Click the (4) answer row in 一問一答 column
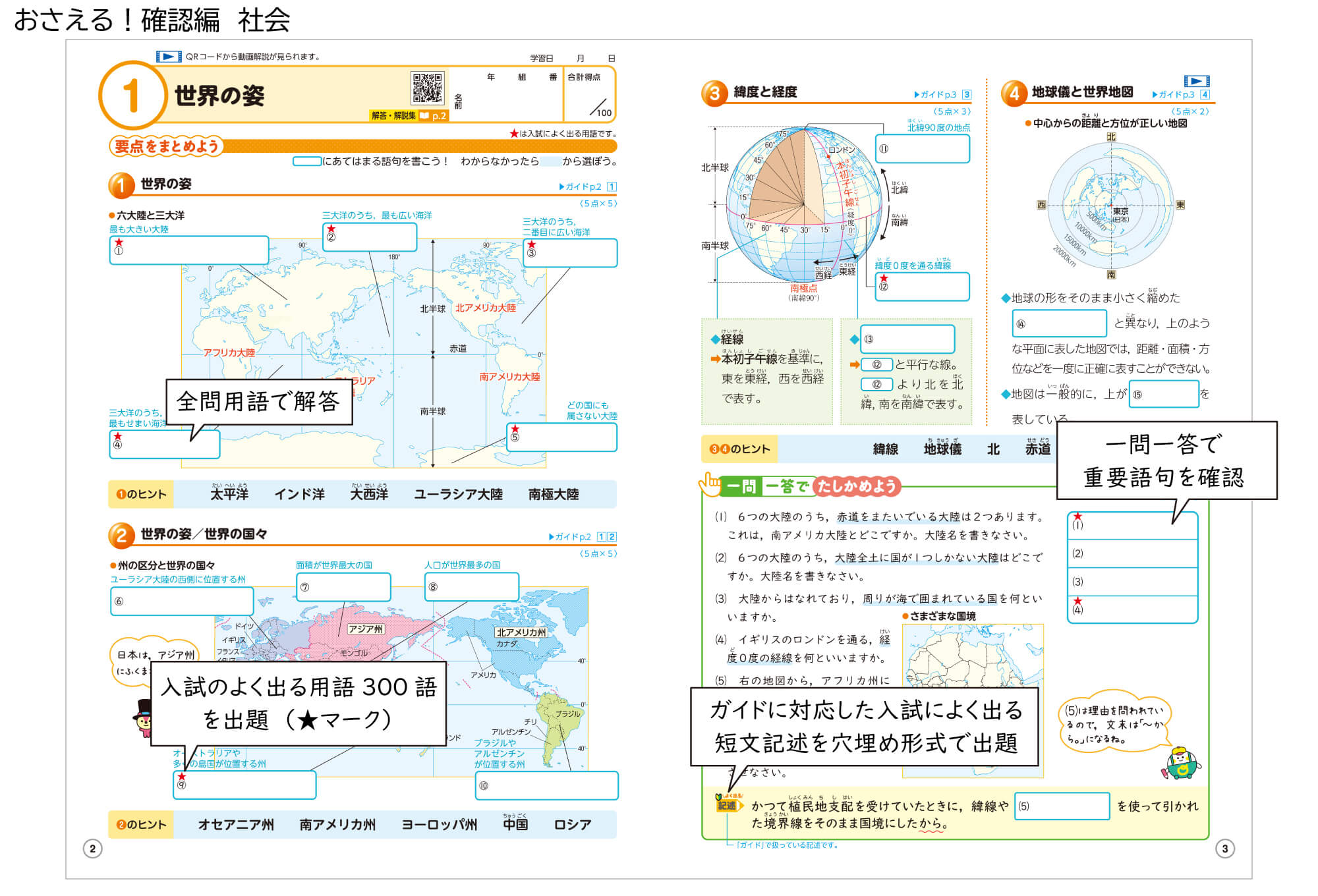 pos(1132,609)
